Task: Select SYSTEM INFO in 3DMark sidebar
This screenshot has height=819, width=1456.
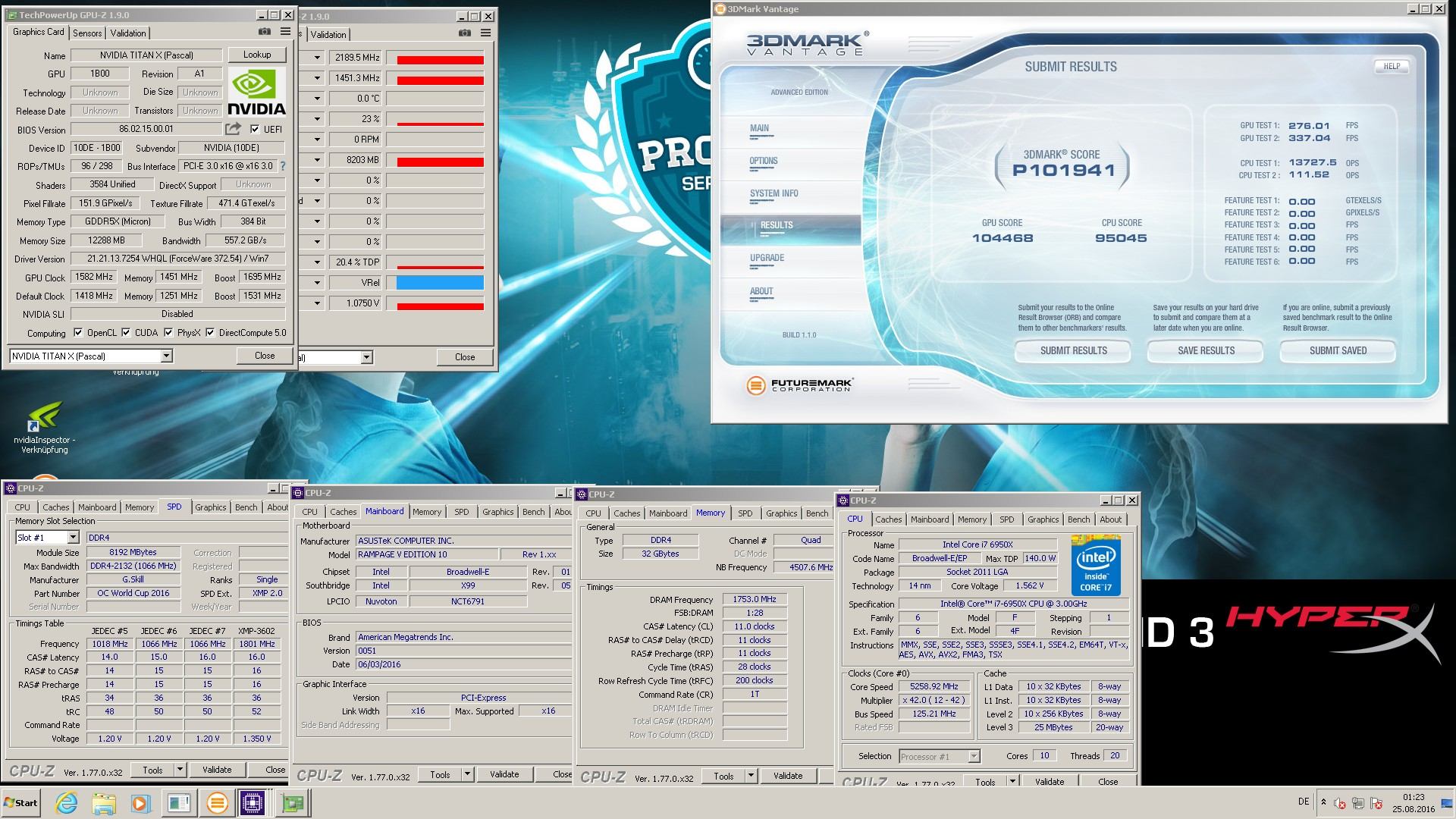Action: (774, 193)
